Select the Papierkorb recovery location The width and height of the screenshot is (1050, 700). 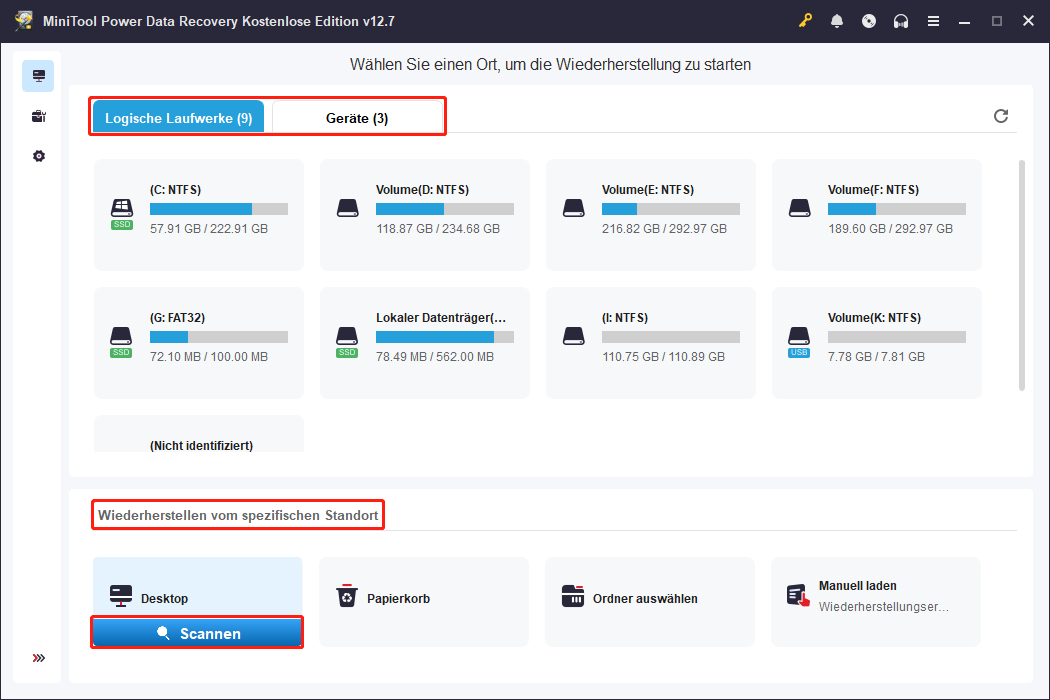tap(423, 601)
